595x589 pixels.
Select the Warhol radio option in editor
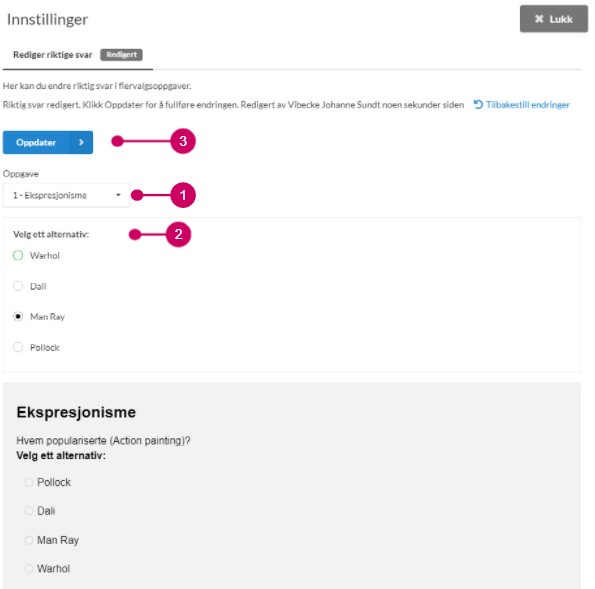coord(18,255)
